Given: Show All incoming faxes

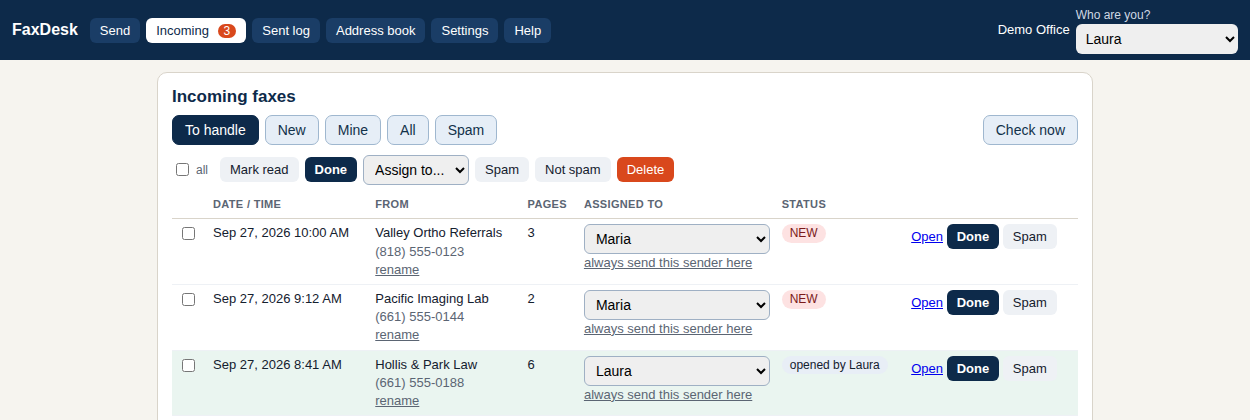Looking at the screenshot, I should [408, 130].
